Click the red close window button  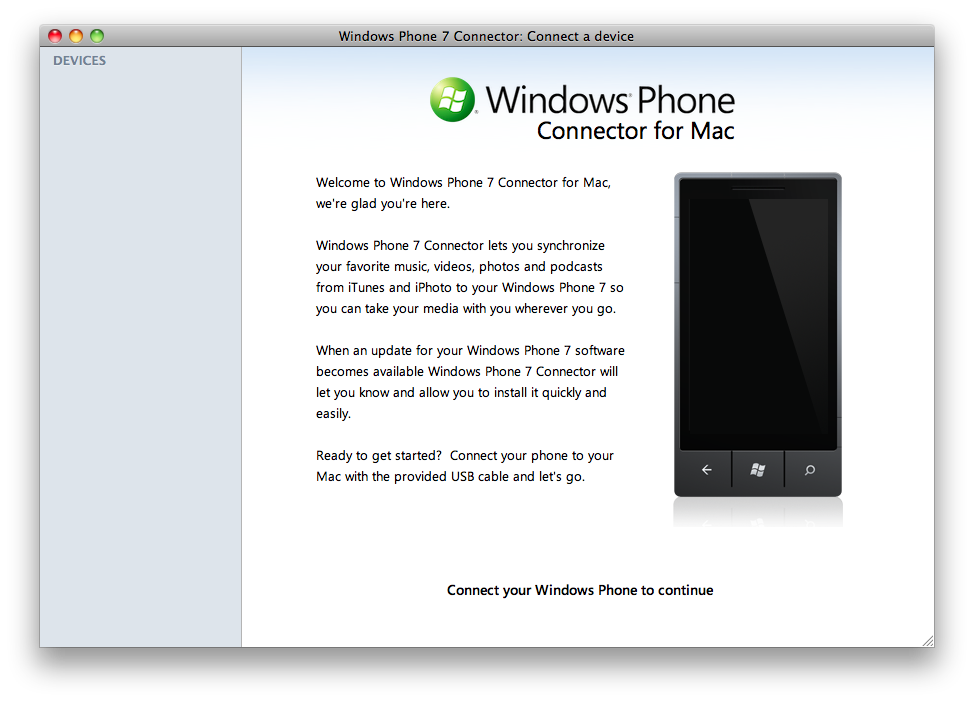click(x=55, y=36)
